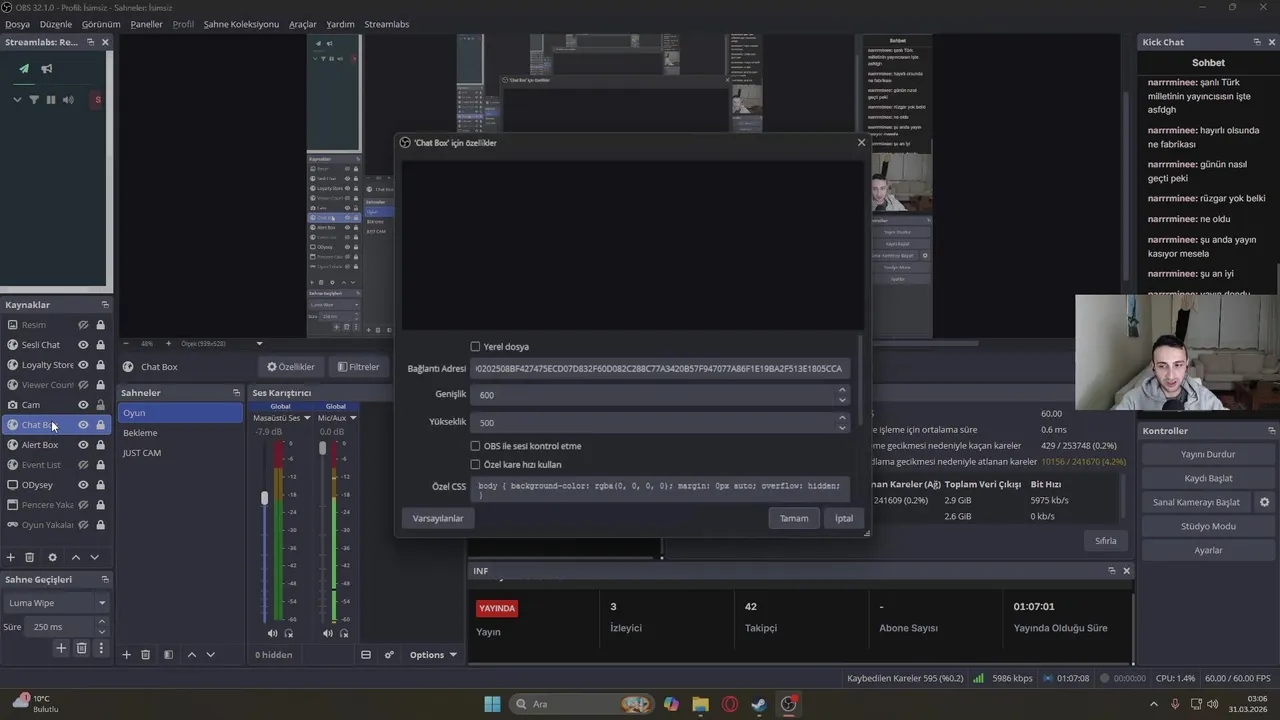
Task: Expand Masaüstü Ses channel menu arrow
Action: (307, 418)
